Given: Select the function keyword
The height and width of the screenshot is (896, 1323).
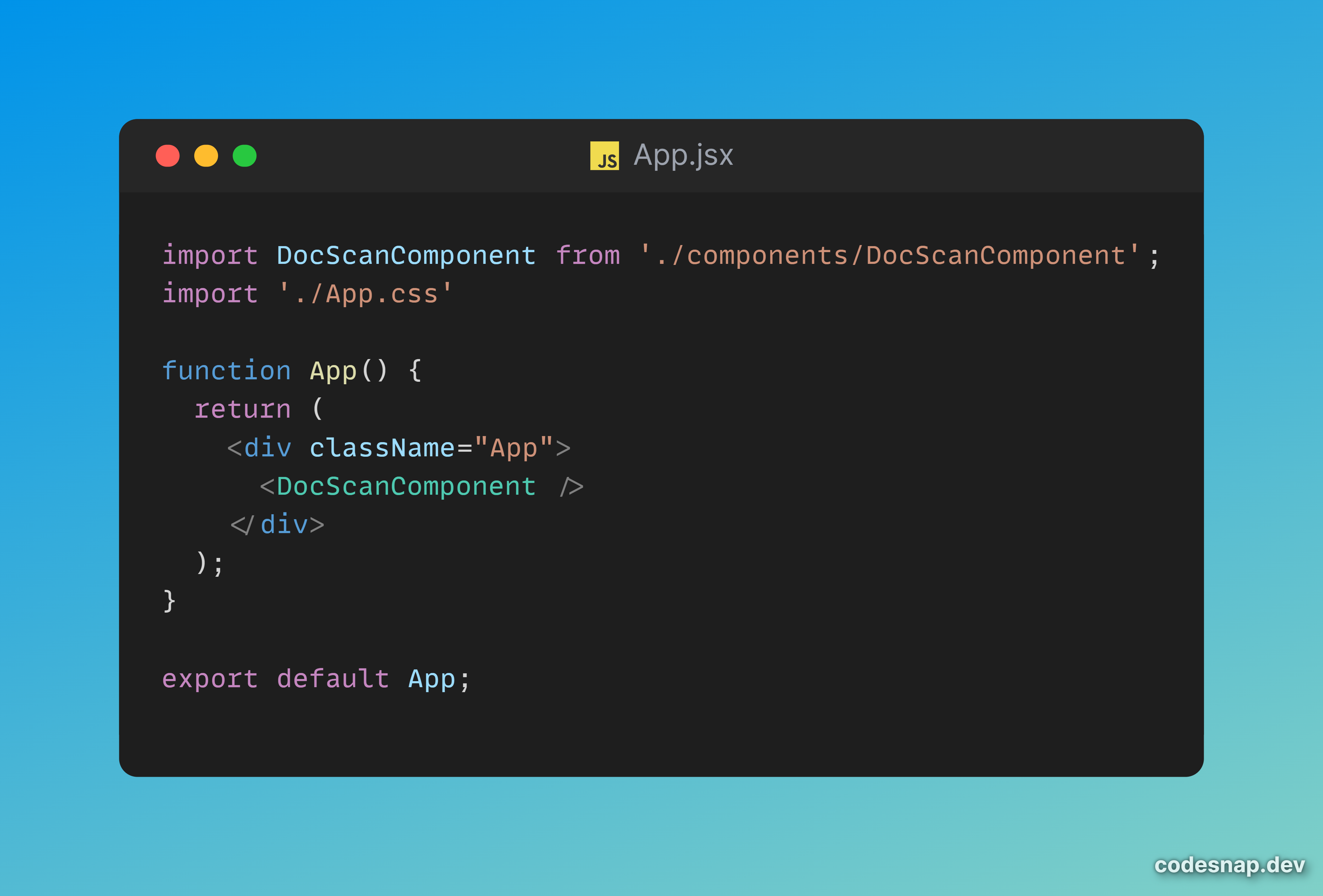Looking at the screenshot, I should [227, 371].
